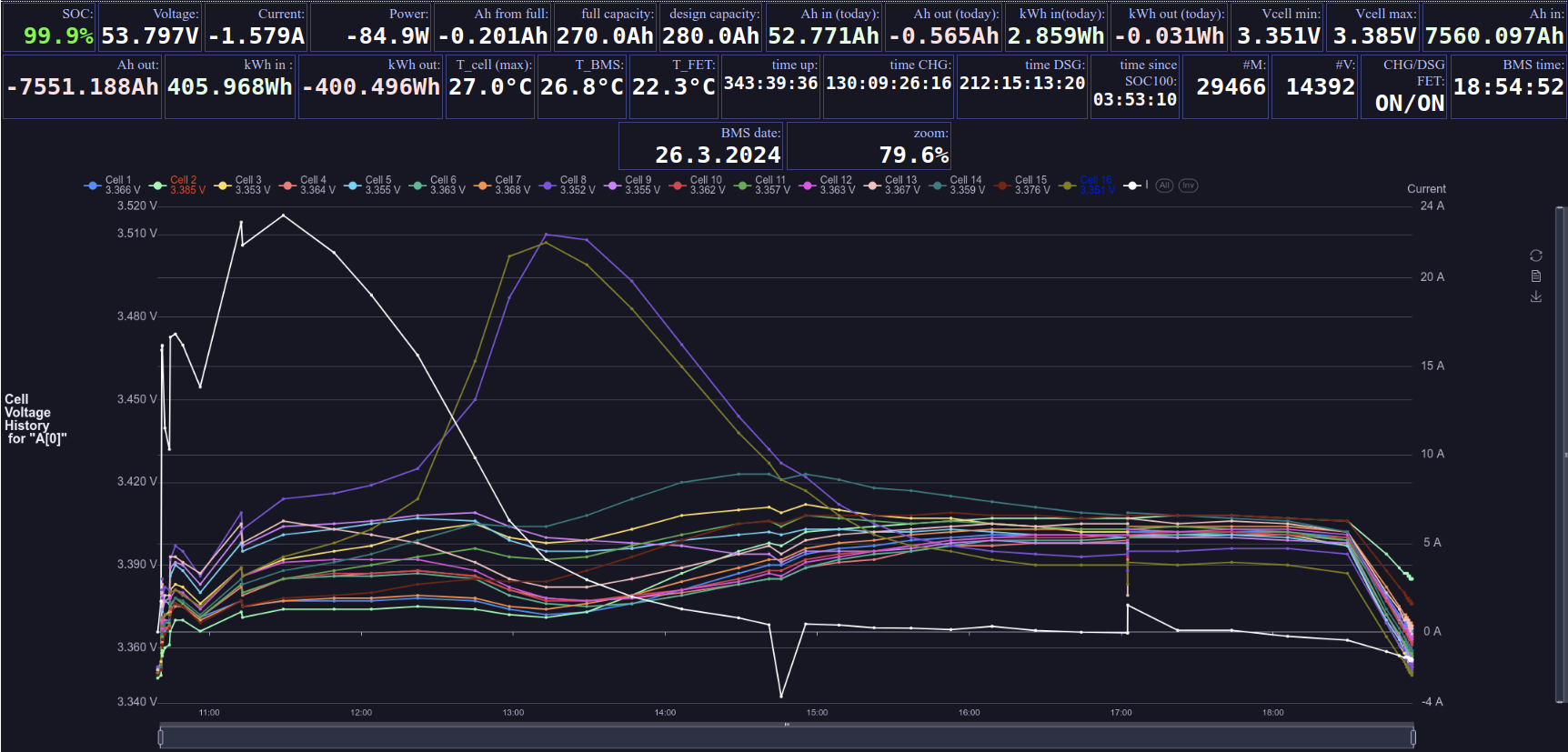This screenshot has width=1568, height=752.
Task: Toggle Cell 7 series in legend
Action: (x=502, y=185)
